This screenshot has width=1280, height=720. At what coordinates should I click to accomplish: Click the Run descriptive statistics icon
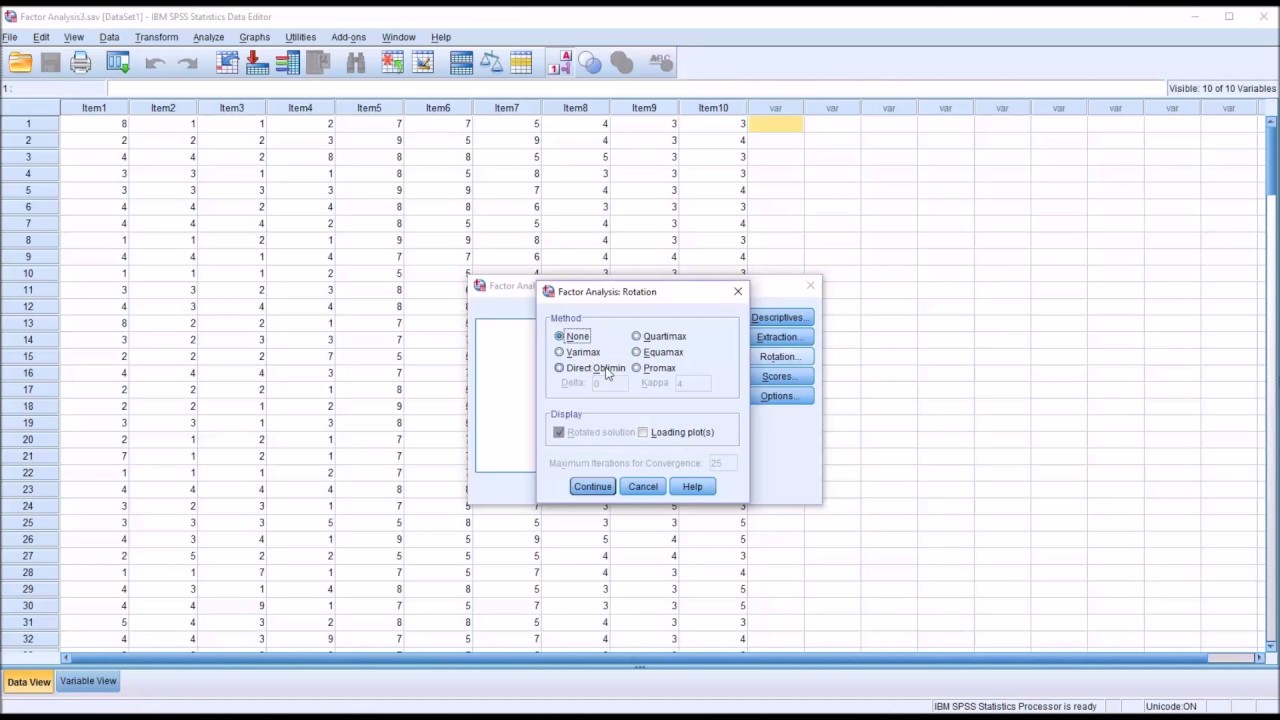click(x=318, y=63)
